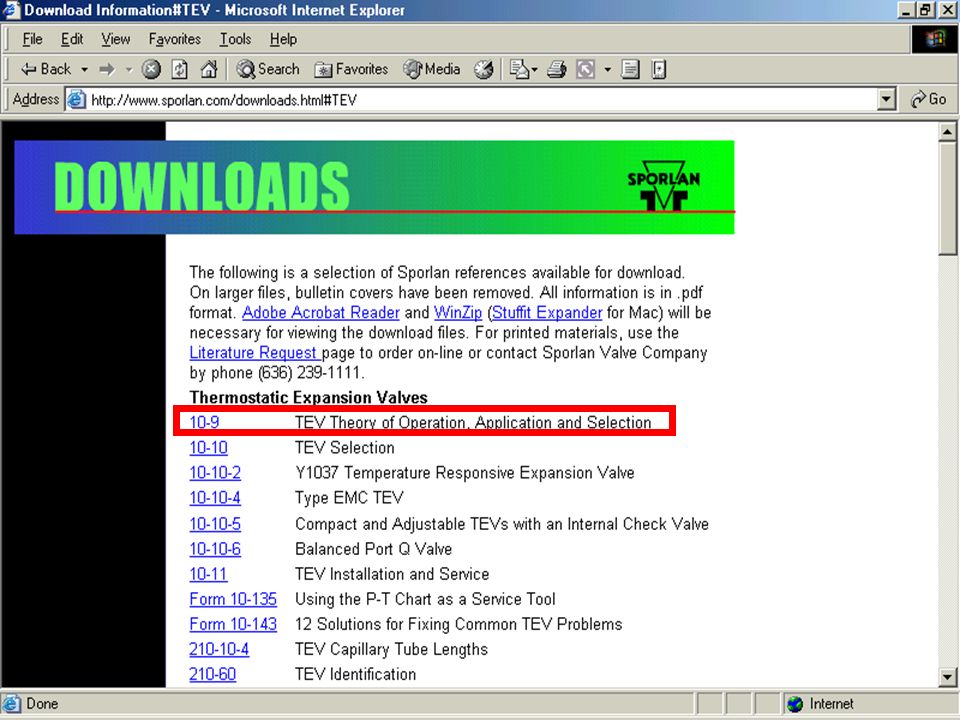The height and width of the screenshot is (720, 960).
Task: Open bulletin 10-10 link
Action: click(208, 448)
